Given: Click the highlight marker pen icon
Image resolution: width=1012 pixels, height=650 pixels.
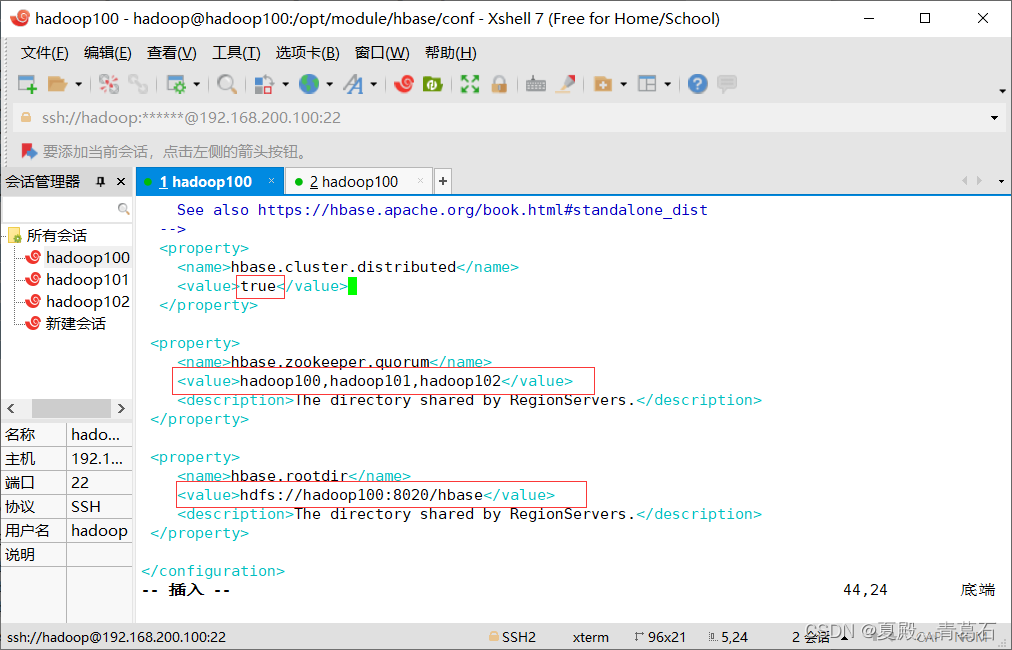Looking at the screenshot, I should (x=566, y=84).
